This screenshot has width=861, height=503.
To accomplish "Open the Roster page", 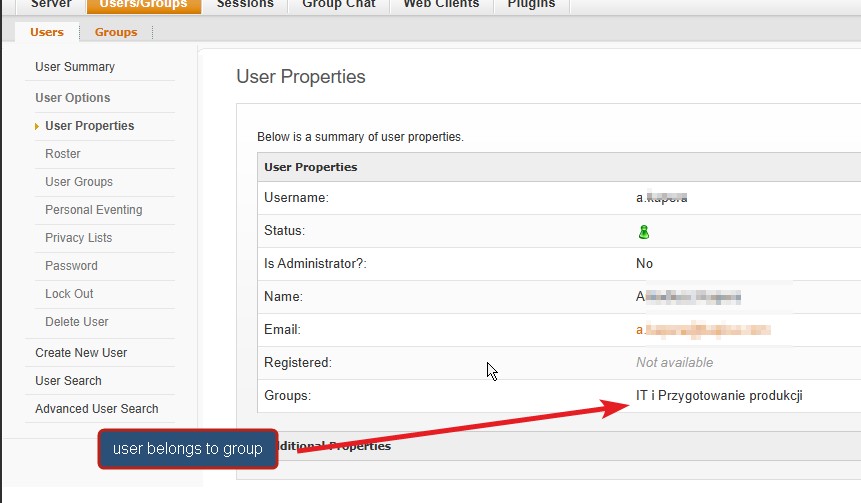I will pos(63,154).
